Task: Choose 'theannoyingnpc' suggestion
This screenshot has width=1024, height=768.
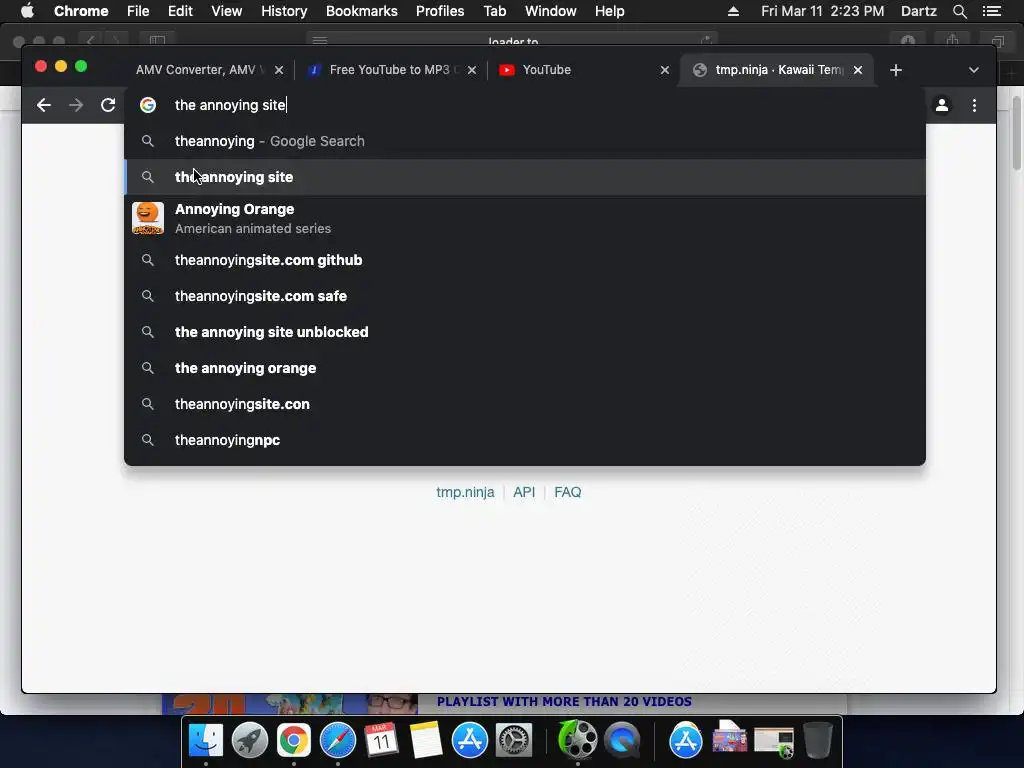Action: pyautogui.click(x=525, y=440)
